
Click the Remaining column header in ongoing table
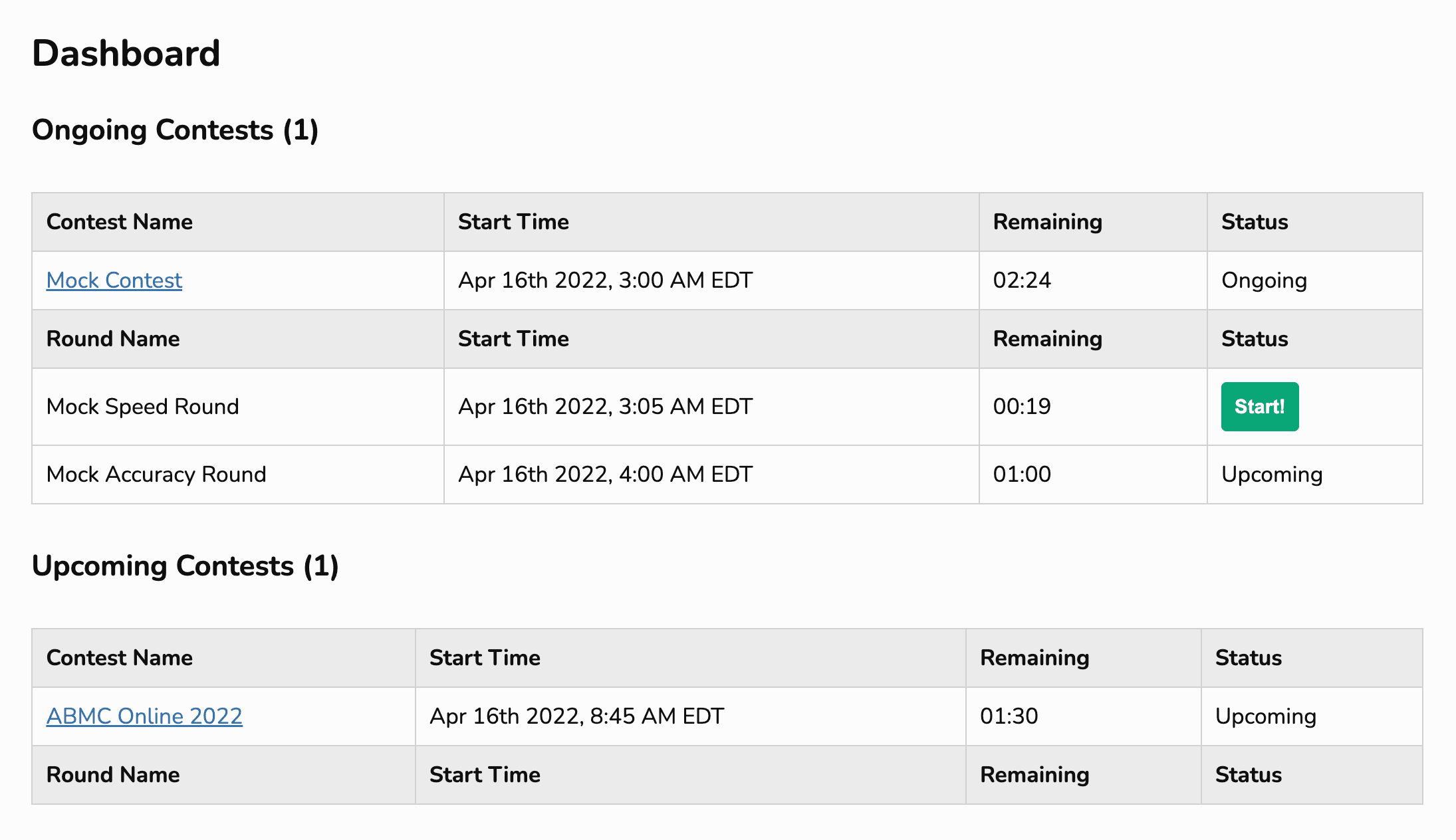[1047, 222]
